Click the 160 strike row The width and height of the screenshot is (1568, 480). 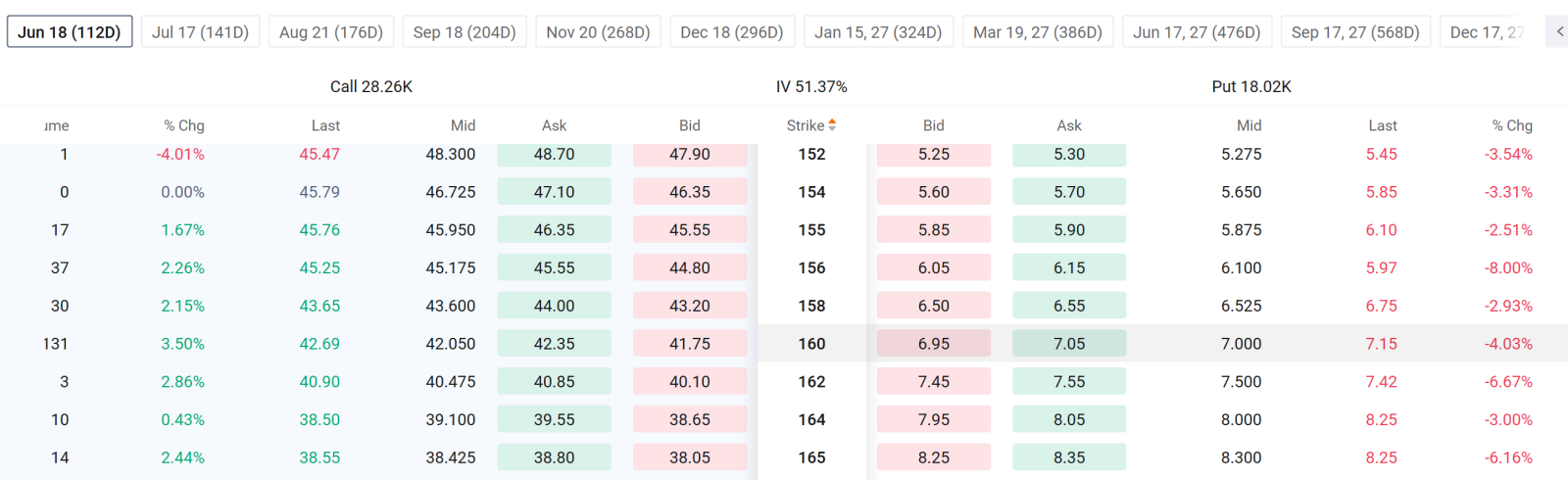coord(784,344)
